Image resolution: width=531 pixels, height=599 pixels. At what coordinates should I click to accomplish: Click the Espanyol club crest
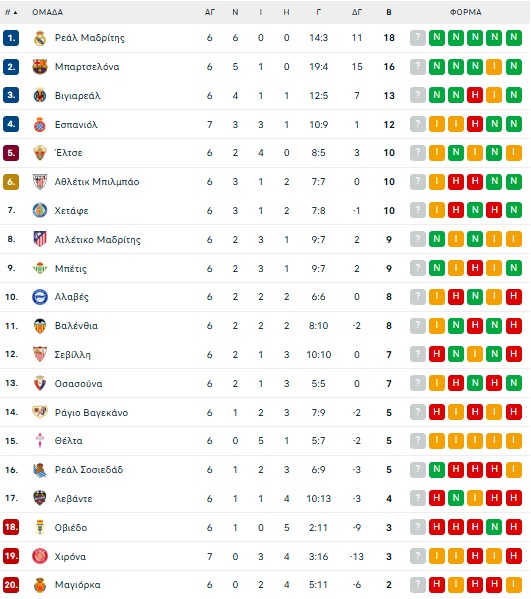(x=40, y=125)
